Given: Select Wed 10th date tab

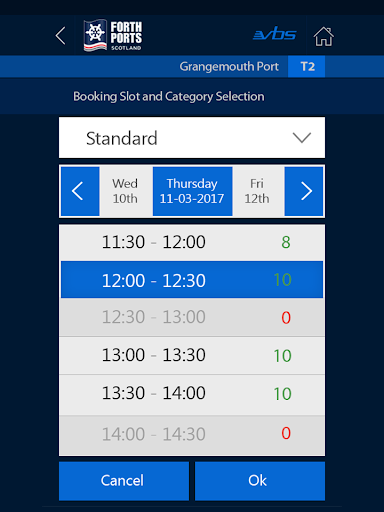Looking at the screenshot, I should (126, 191).
